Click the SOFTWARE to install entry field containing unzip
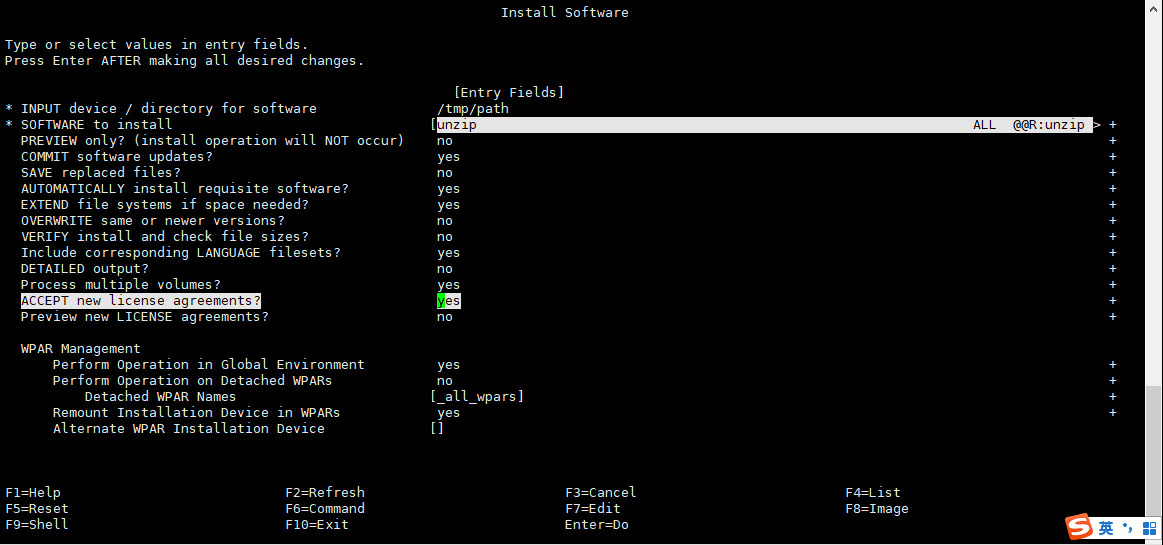This screenshot has width=1163, height=545. coord(764,125)
